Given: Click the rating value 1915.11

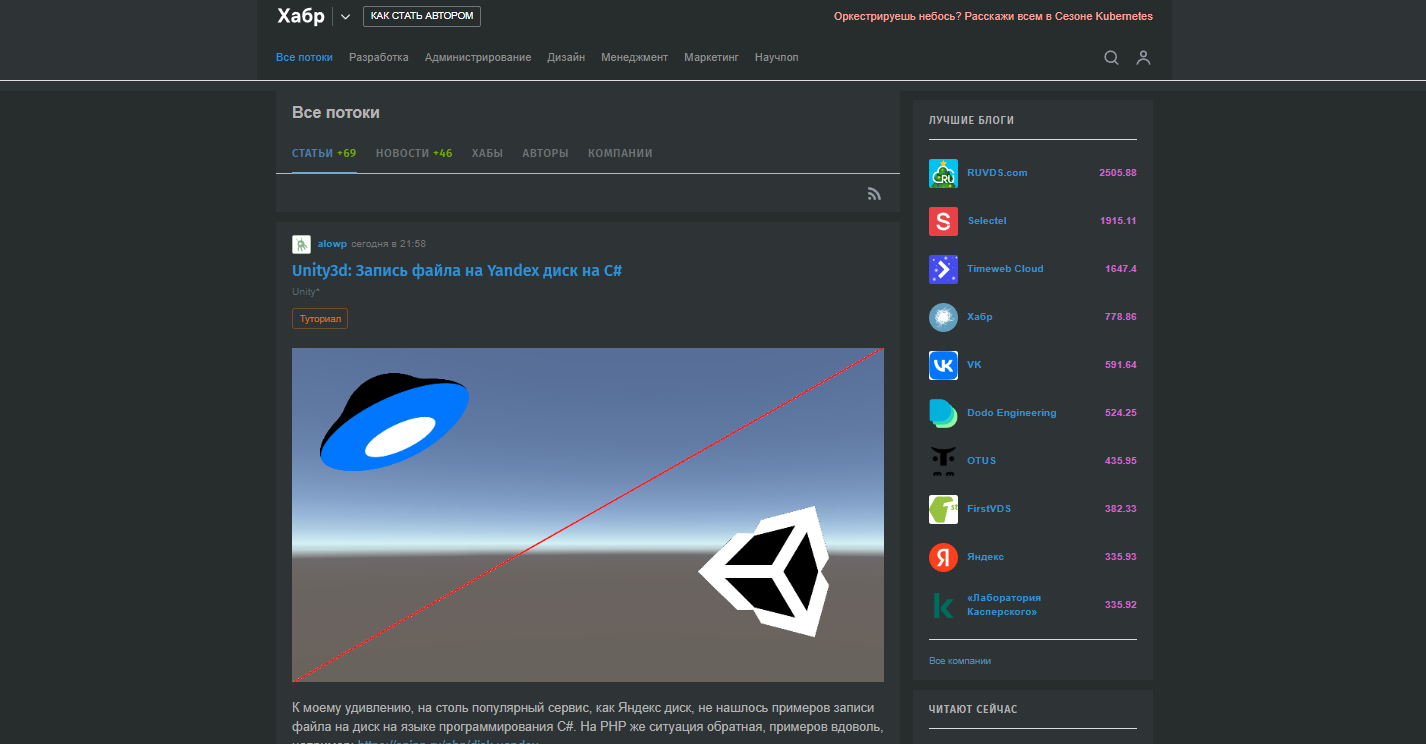Looking at the screenshot, I should click(1119, 221).
